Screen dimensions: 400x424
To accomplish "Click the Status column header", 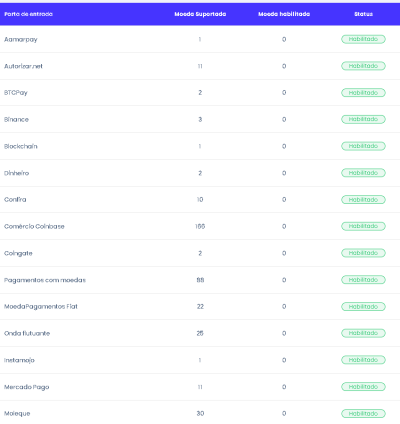I will pos(363,14).
